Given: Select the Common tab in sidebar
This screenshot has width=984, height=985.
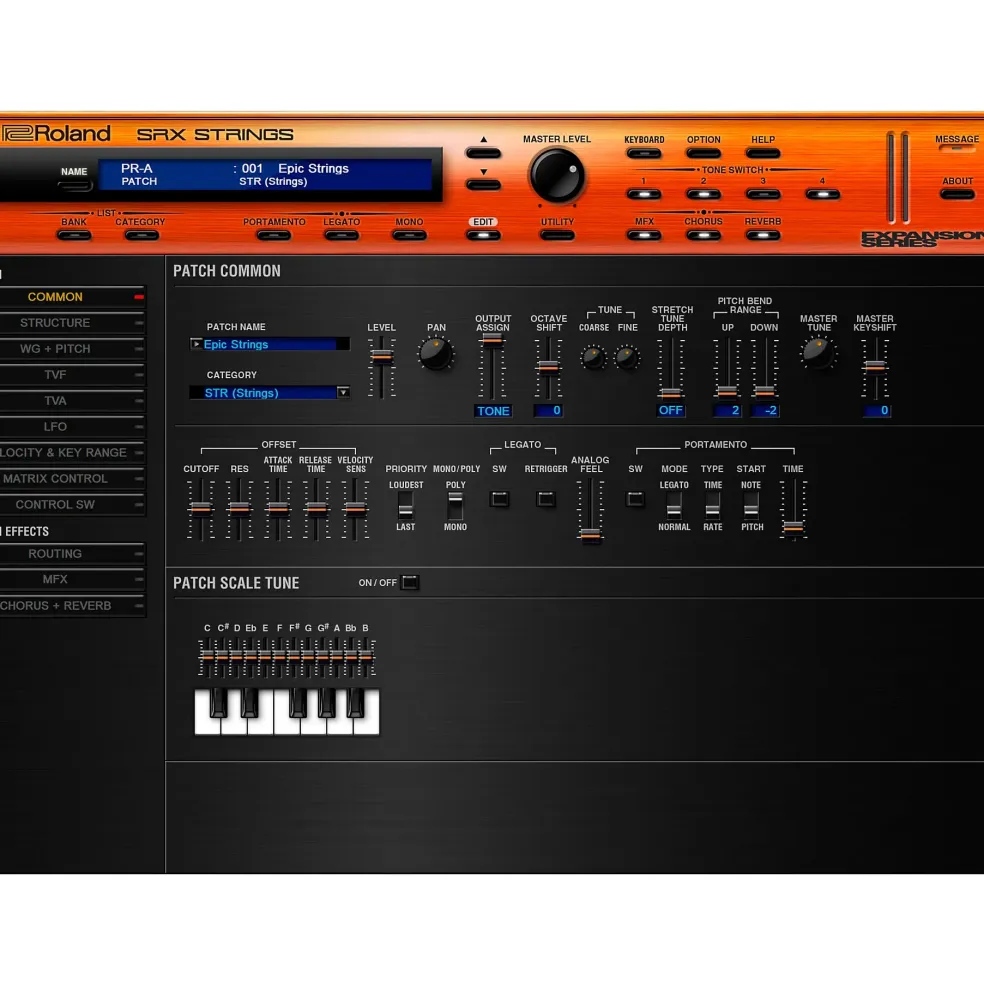Looking at the screenshot, I should (x=72, y=297).
